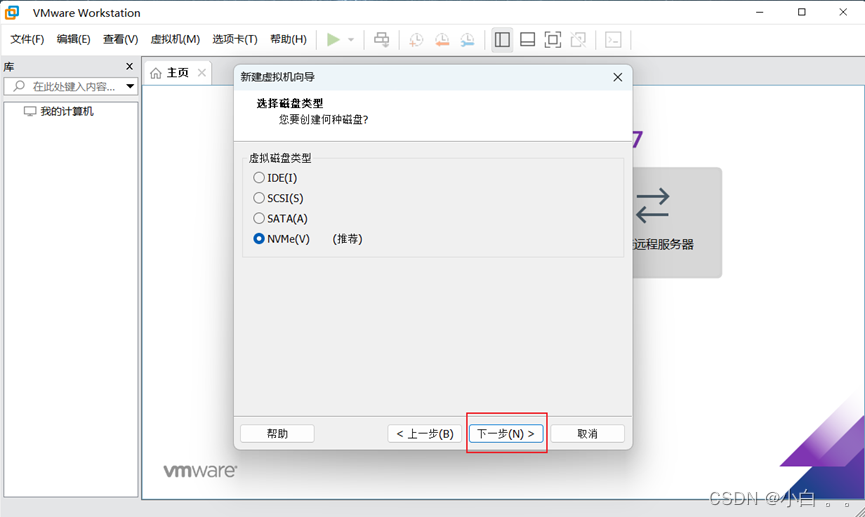Open the snapshot manager icon
Screen dimensions: 865x517
tap(467, 40)
